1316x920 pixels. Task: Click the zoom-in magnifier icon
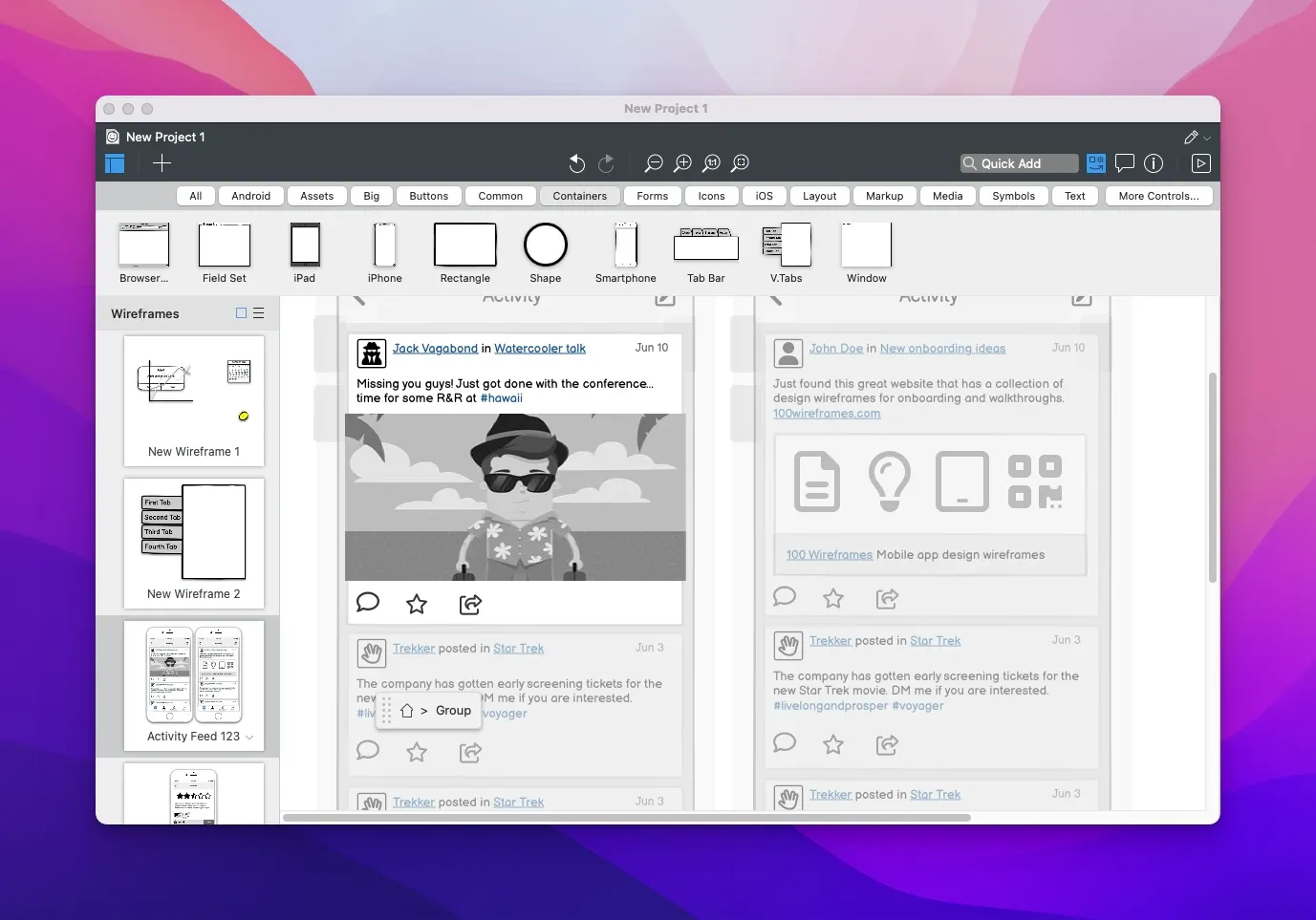coord(682,163)
